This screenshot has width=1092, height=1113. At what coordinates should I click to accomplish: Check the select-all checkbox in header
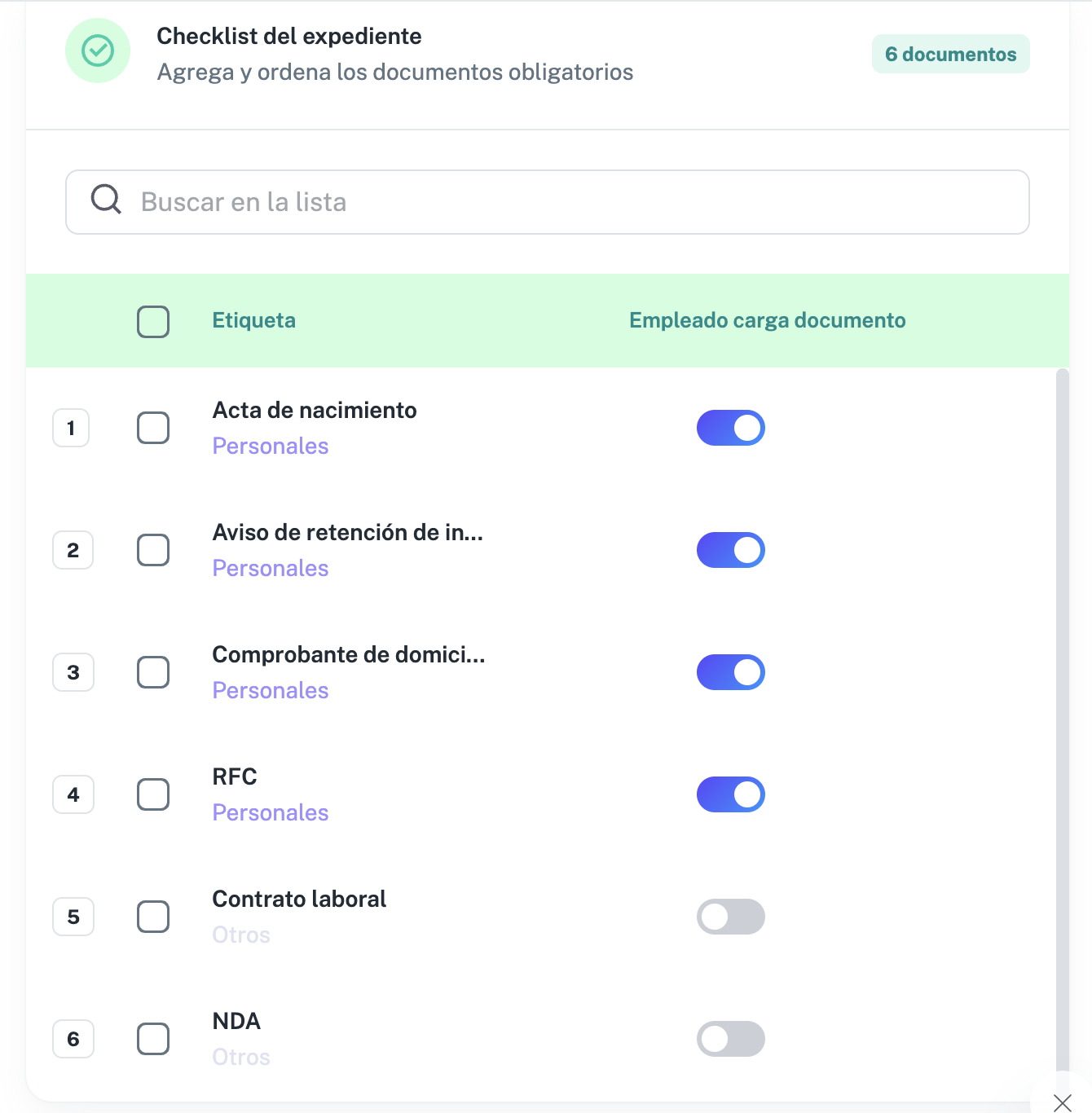[153, 322]
